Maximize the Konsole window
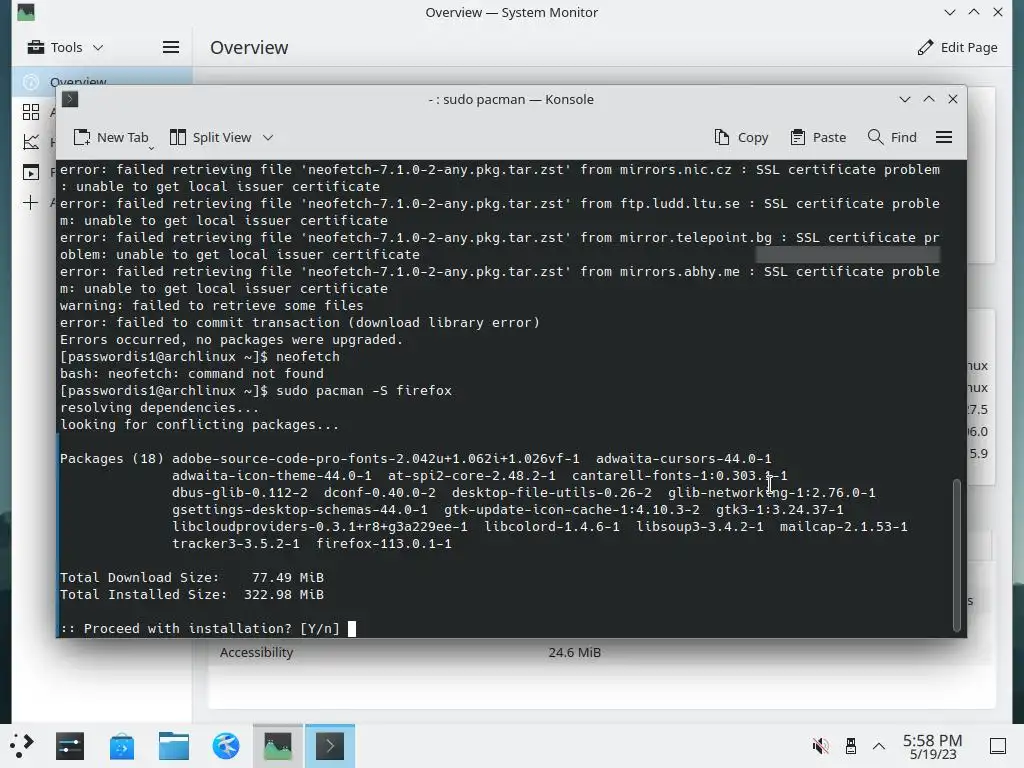Image resolution: width=1024 pixels, height=768 pixels. point(929,99)
